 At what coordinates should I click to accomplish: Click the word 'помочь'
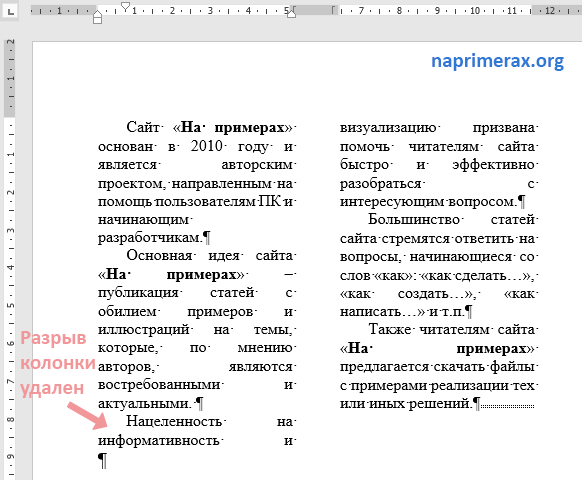(364, 147)
